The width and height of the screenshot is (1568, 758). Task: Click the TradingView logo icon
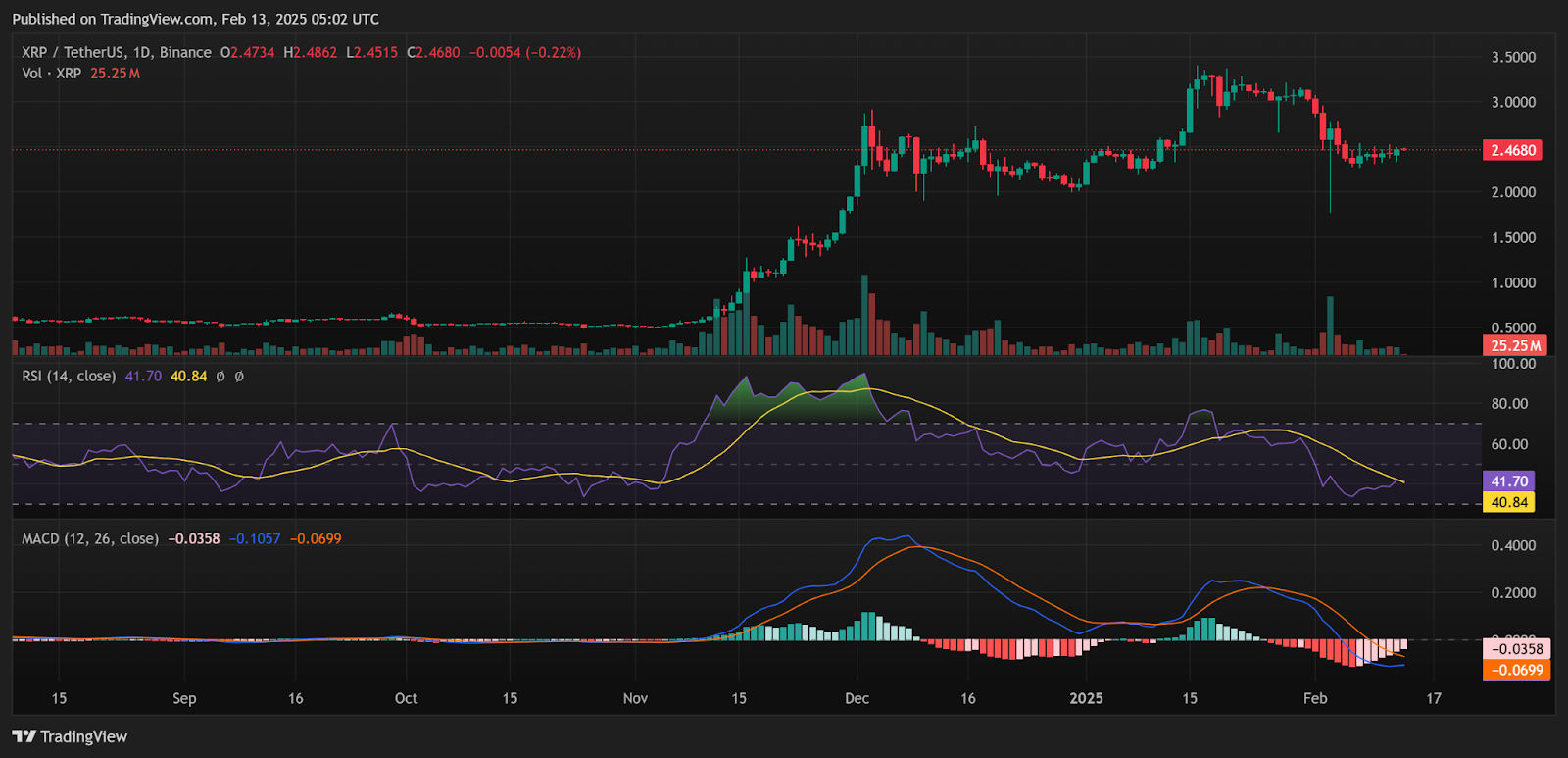(24, 736)
